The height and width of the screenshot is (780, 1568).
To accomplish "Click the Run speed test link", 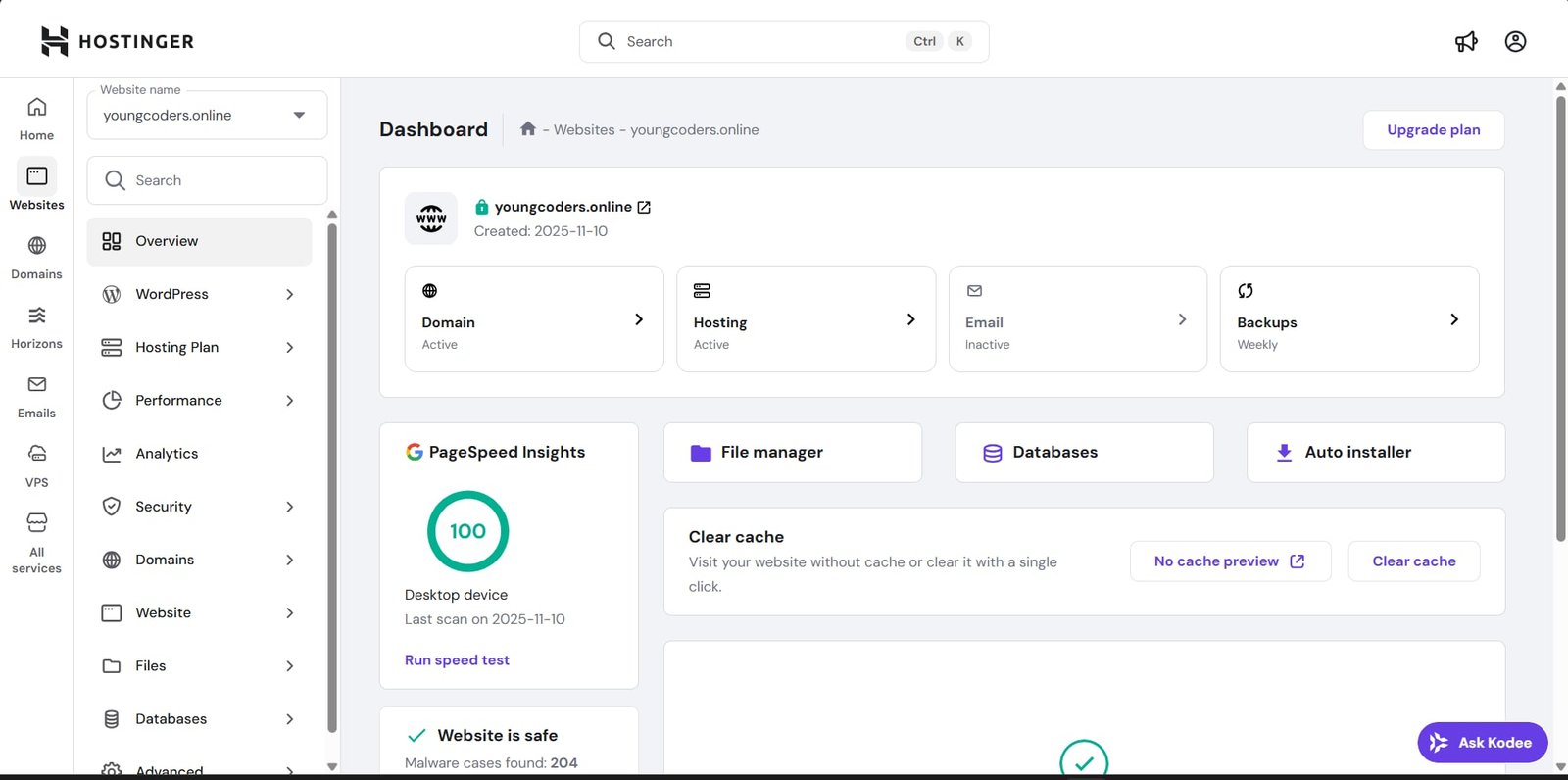I will pyautogui.click(x=457, y=660).
